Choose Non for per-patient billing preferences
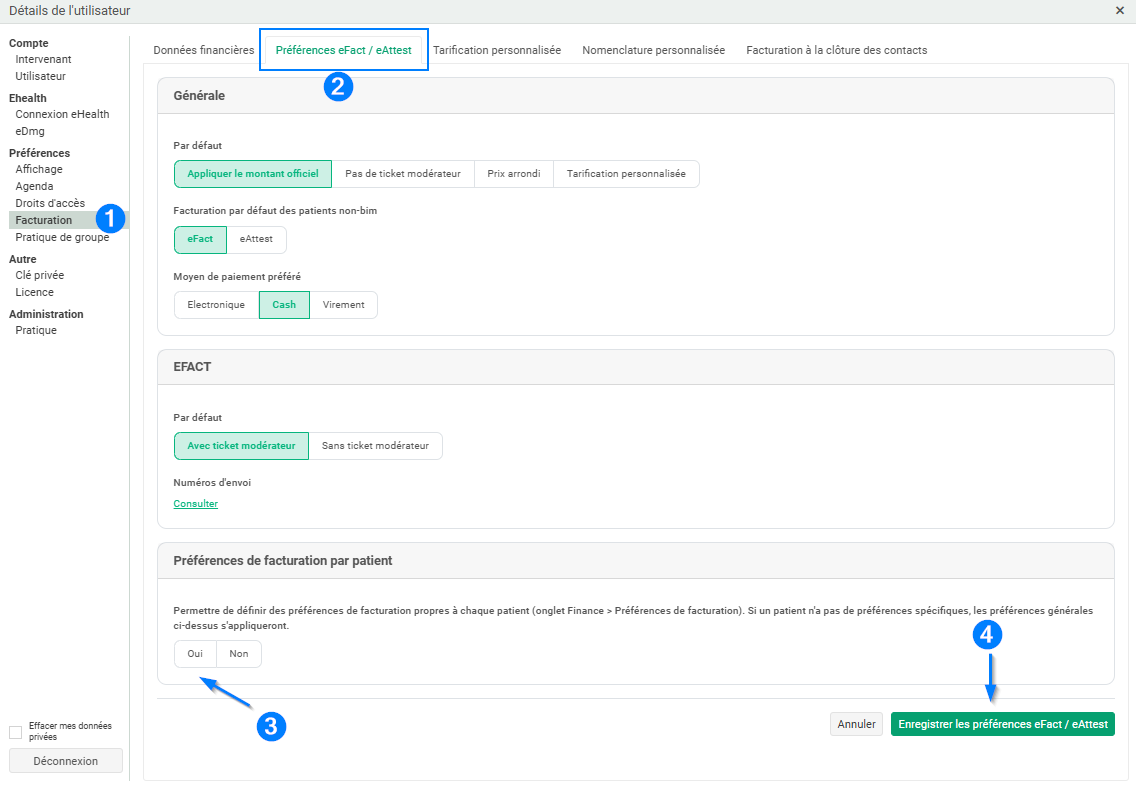Image resolution: width=1136 pixels, height=789 pixels. pos(239,654)
